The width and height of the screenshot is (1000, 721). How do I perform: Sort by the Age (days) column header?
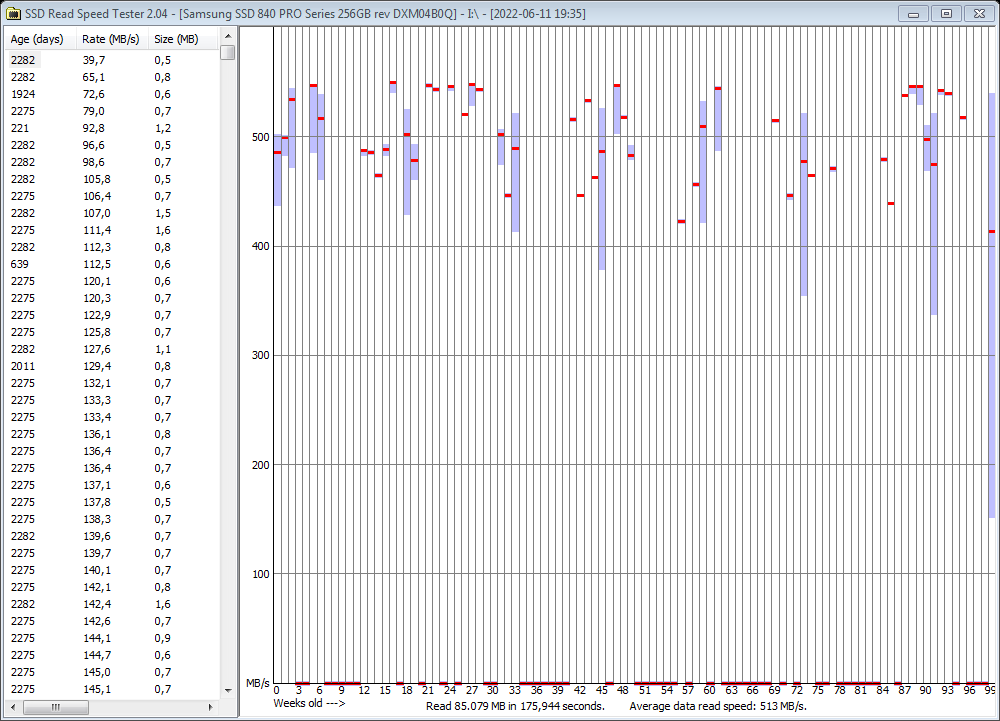pyautogui.click(x=40, y=39)
